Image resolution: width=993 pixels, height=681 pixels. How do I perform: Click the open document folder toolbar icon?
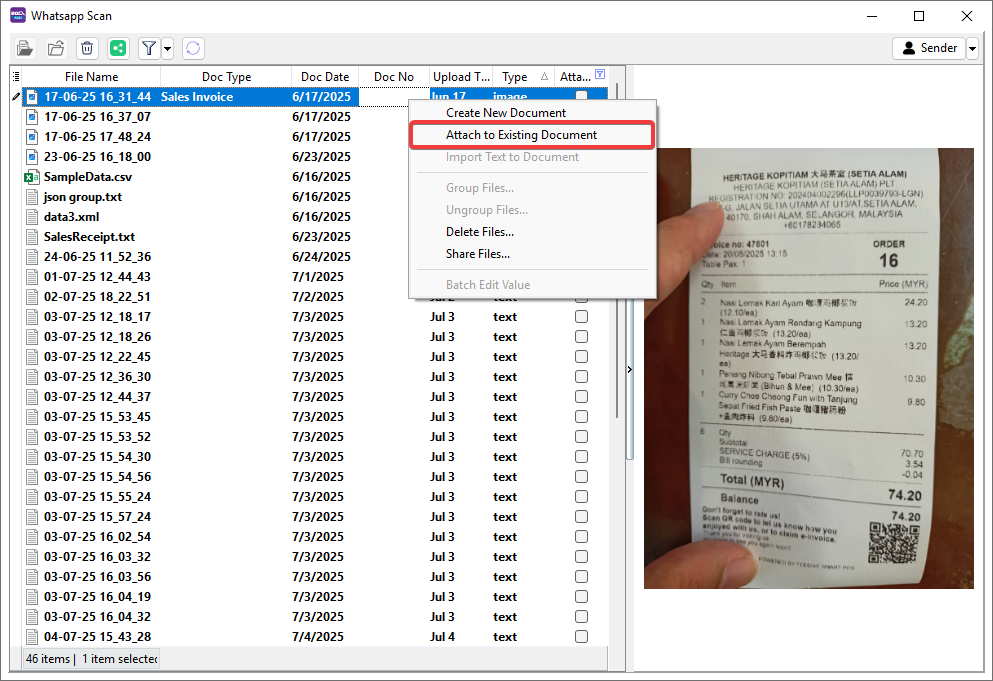click(x=25, y=48)
